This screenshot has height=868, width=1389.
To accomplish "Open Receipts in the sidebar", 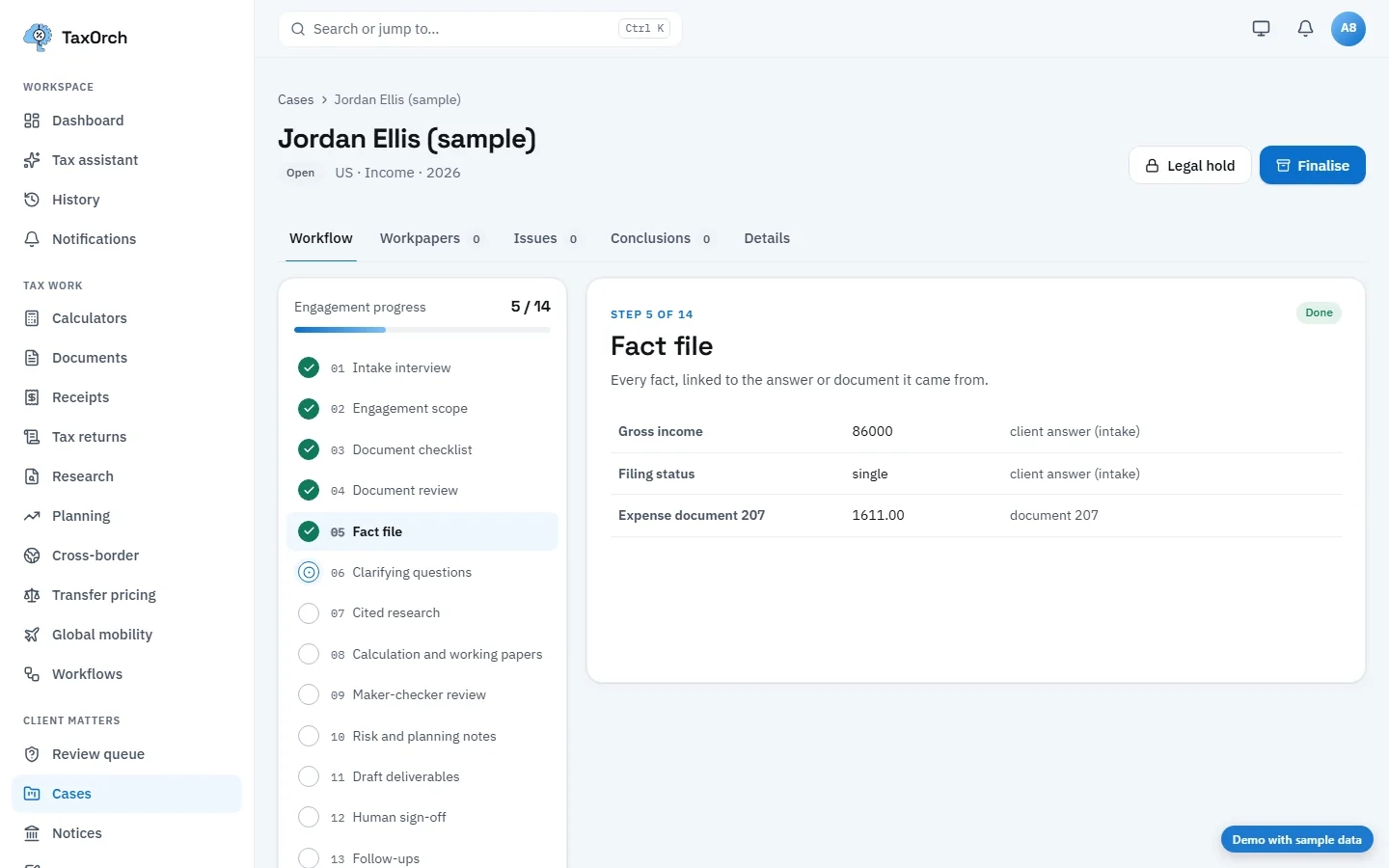I will point(126,397).
